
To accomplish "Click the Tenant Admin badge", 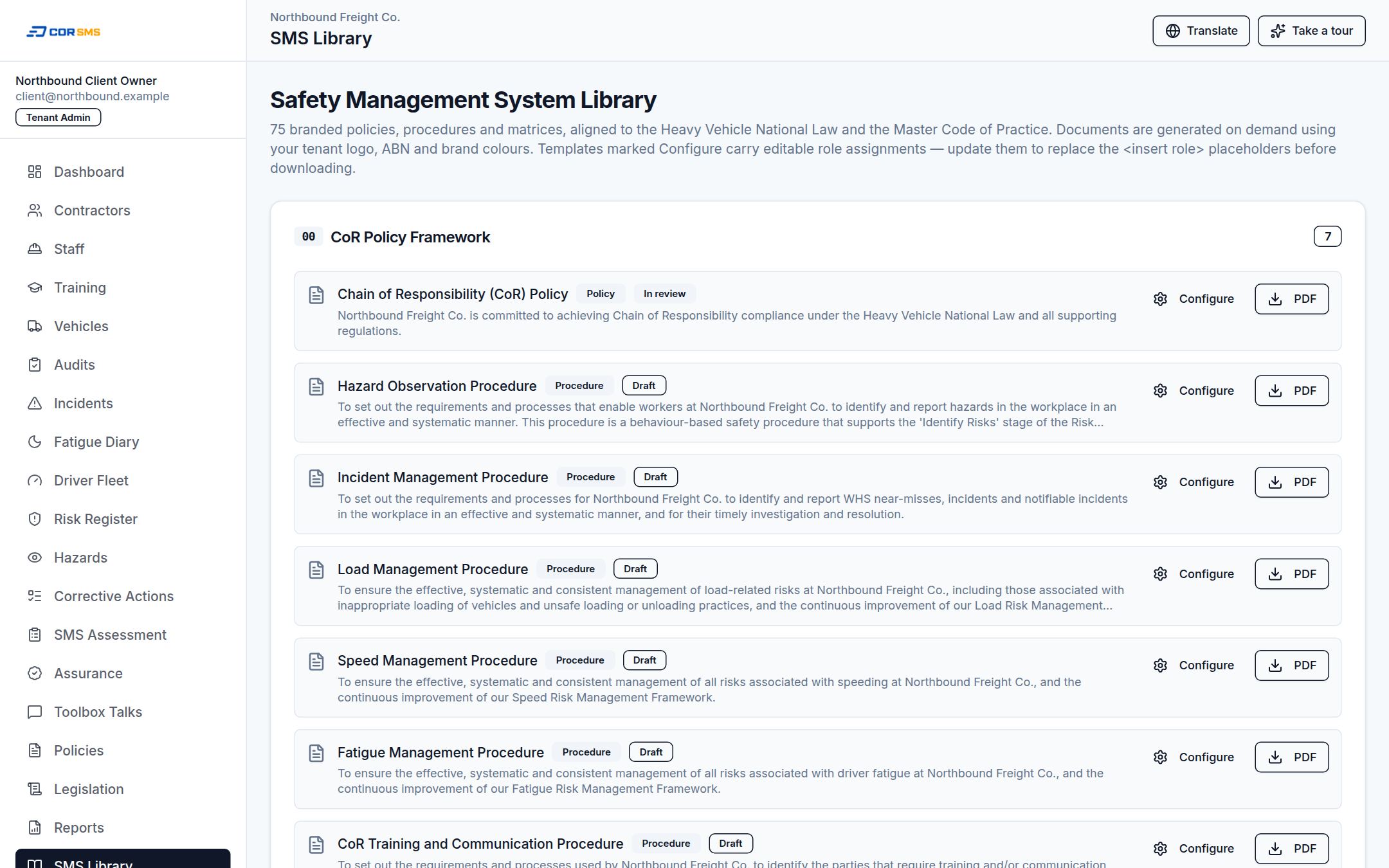I will tap(58, 118).
